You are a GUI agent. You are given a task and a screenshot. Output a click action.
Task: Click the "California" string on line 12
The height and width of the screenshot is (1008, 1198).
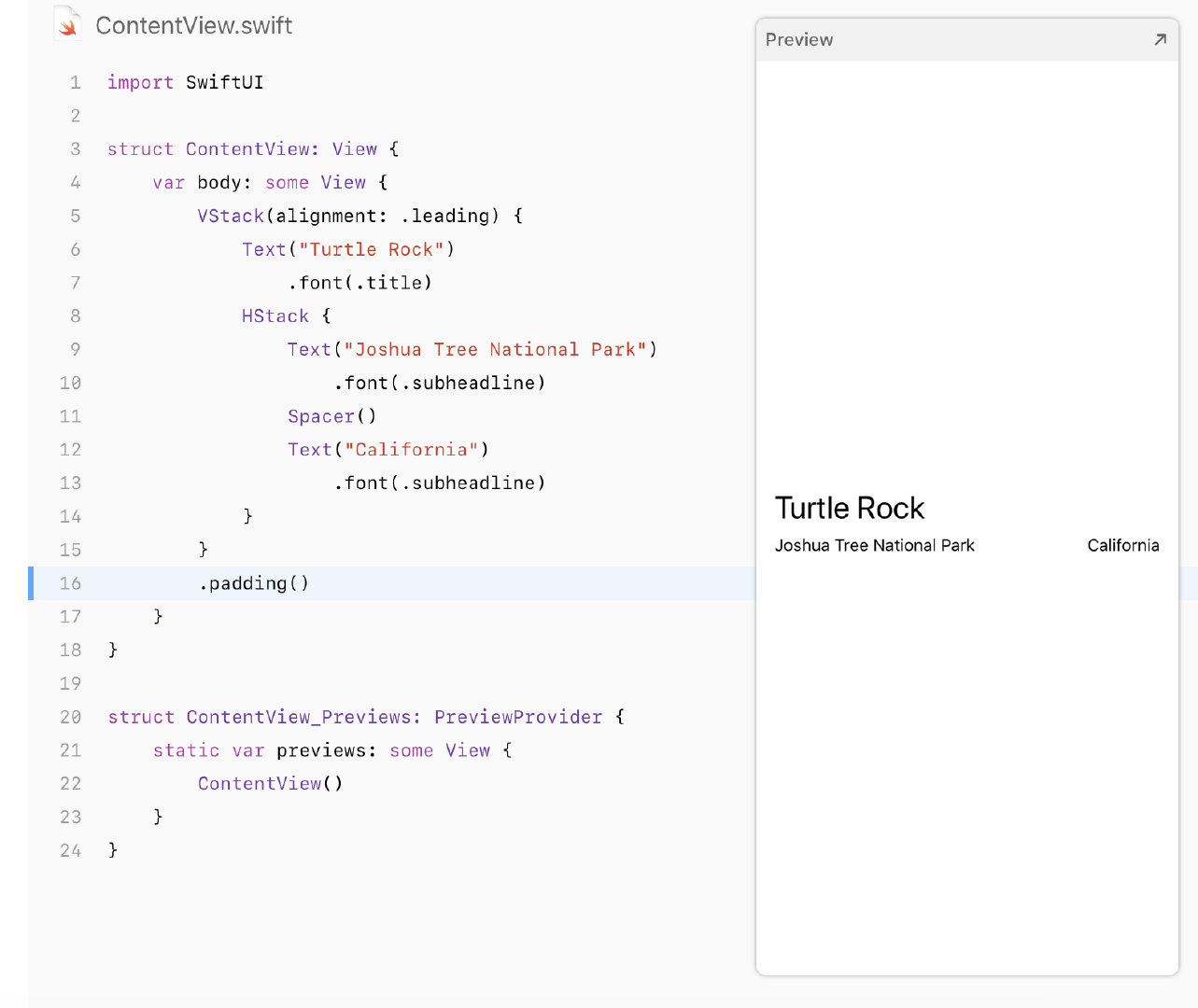click(411, 450)
